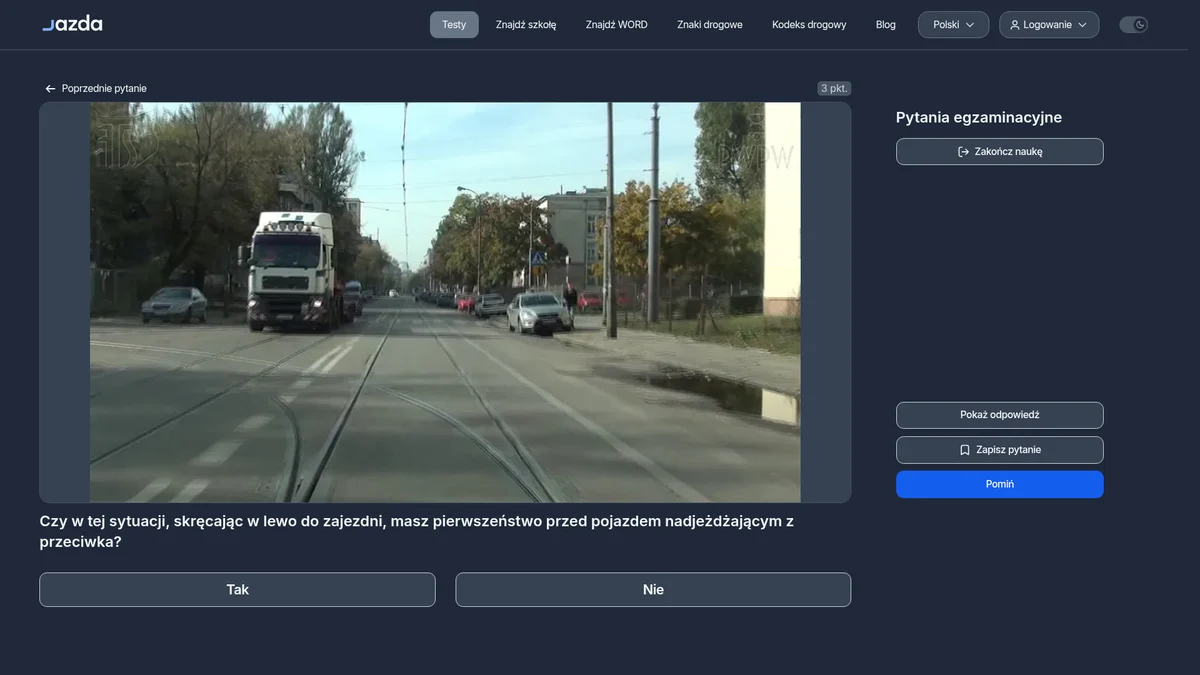Viewport: 1200px width, 675px height.
Task: Click the 3 pkt. badge
Action: 834,89
